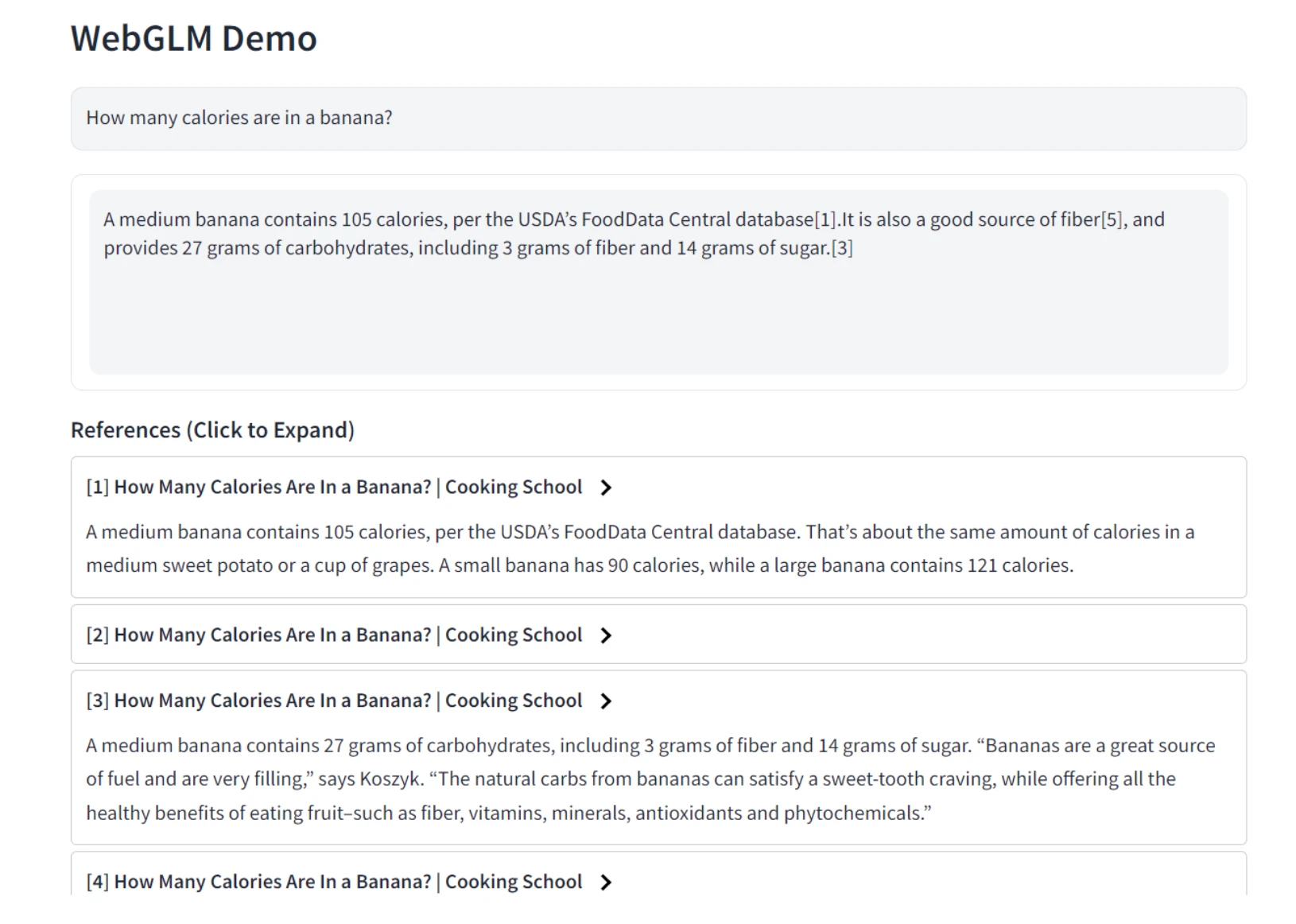Click the chevron icon beside reference [1]

tap(606, 487)
